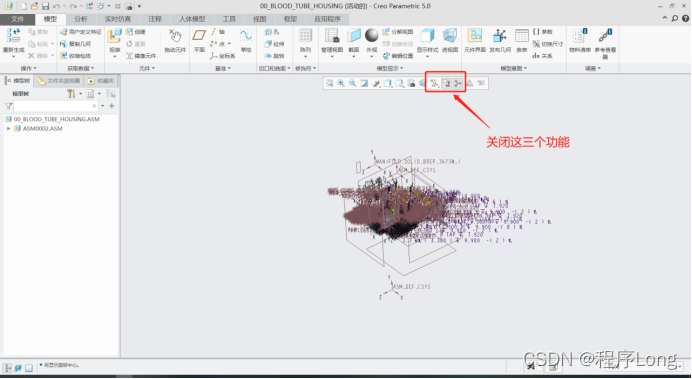Click the 元件界面 (Component Interface) icon
Image resolution: width=692 pixels, height=379 pixels.
tap(475, 36)
